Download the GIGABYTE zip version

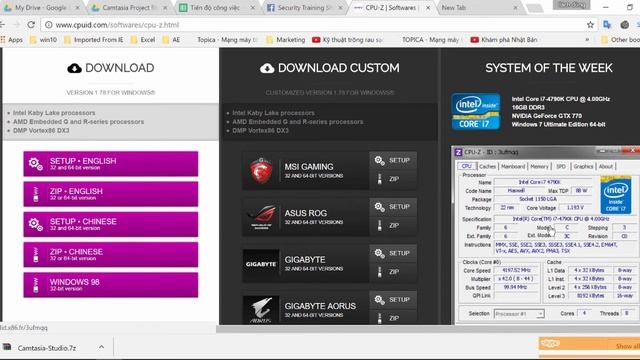[393, 272]
